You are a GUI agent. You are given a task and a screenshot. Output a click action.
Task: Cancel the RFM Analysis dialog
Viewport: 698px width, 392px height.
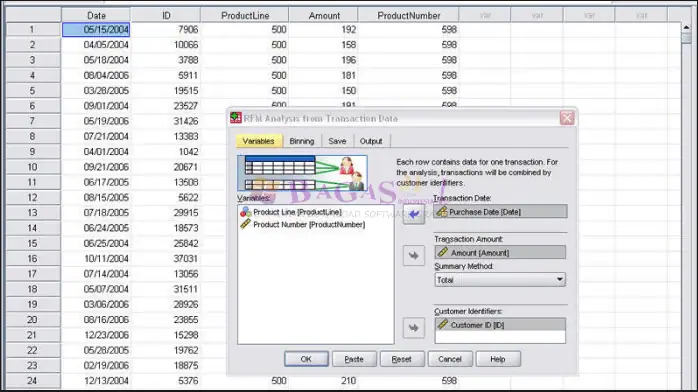click(450, 359)
